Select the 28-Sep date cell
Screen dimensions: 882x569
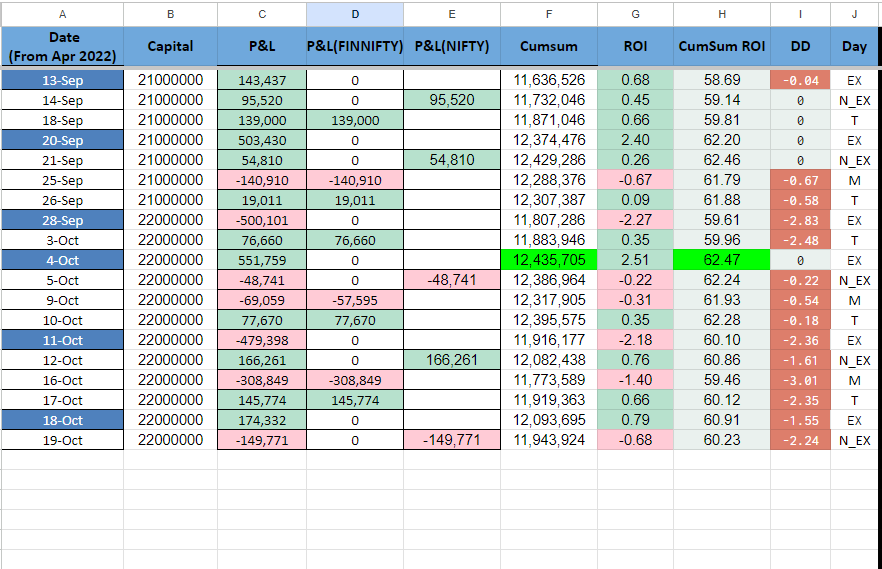coord(62,220)
